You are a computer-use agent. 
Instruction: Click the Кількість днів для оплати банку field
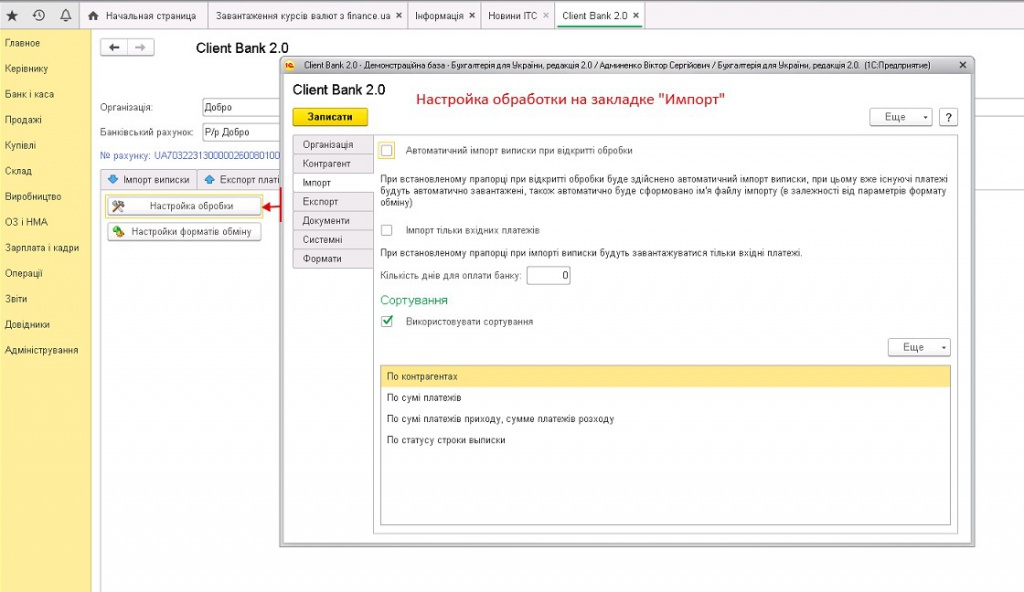[x=549, y=275]
